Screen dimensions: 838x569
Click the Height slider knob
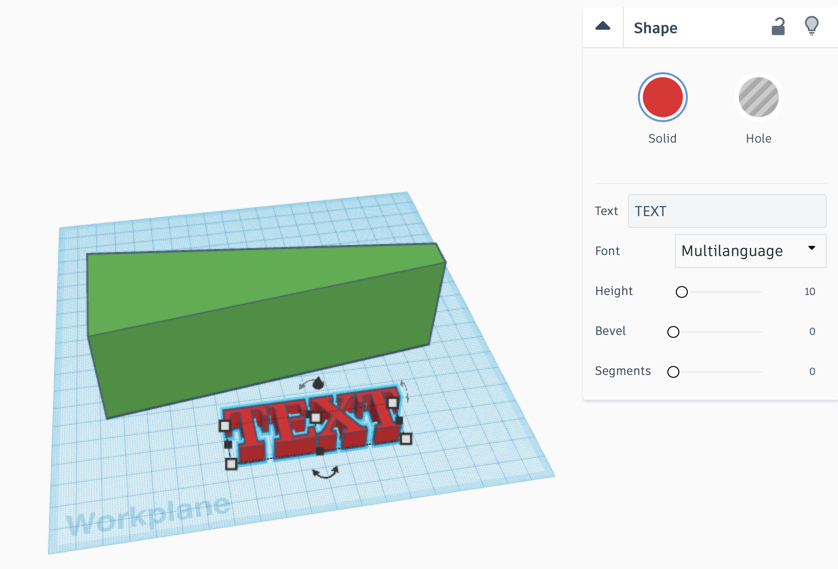click(682, 292)
